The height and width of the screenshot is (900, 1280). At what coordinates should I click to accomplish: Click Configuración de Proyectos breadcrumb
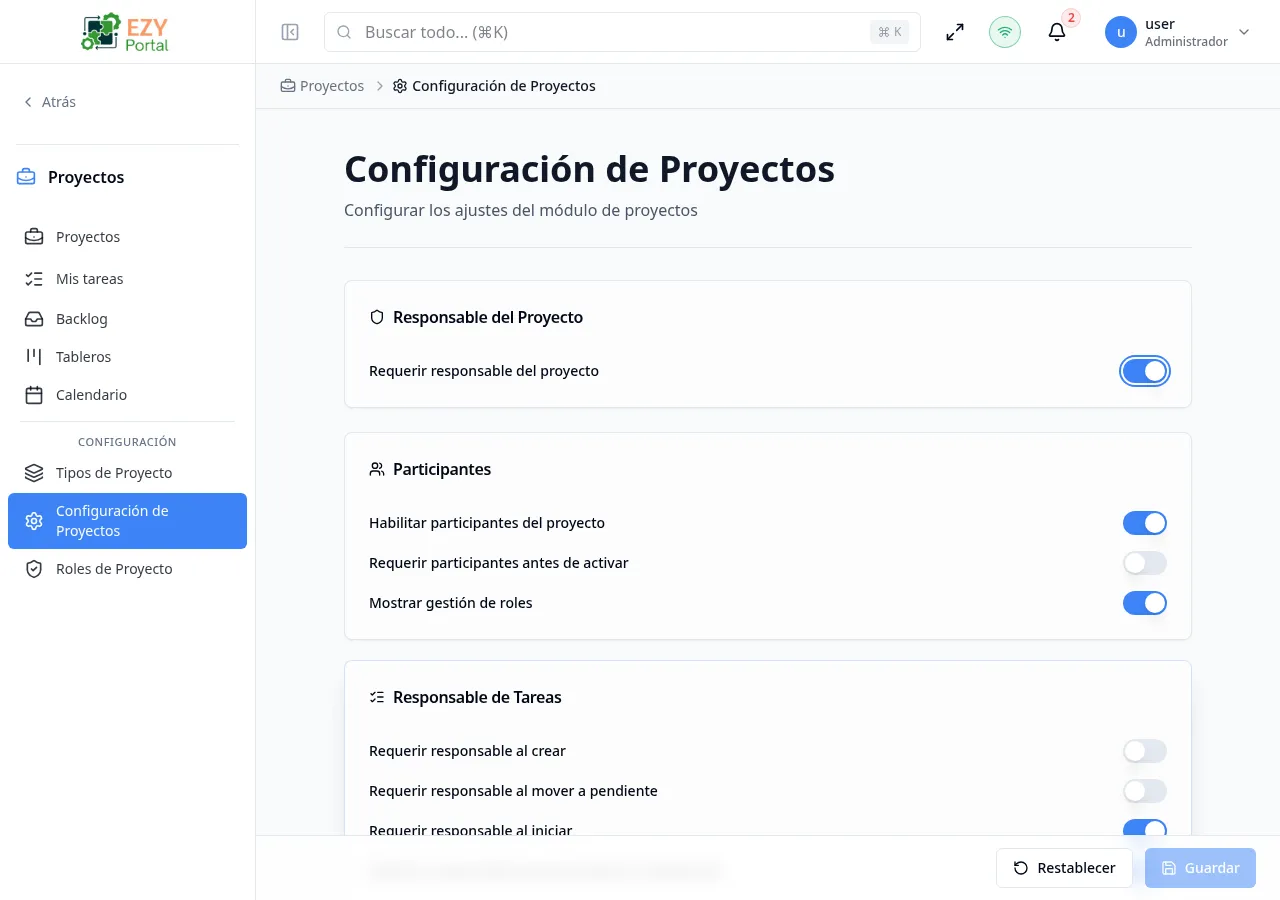click(494, 86)
